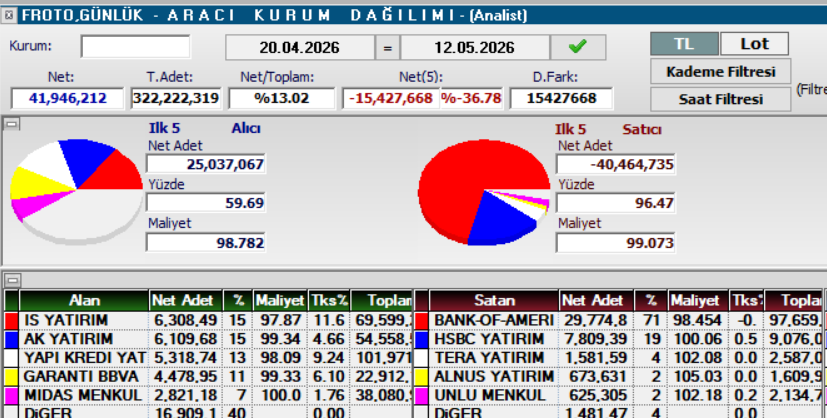The height and width of the screenshot is (418, 827).
Task: Click buyers Maliyet 98.782
Action: (x=206, y=243)
